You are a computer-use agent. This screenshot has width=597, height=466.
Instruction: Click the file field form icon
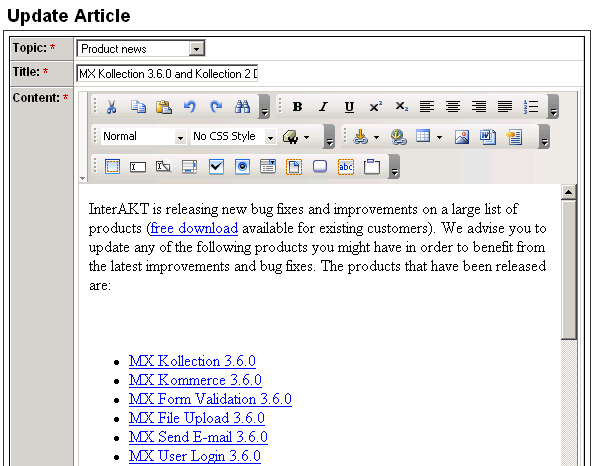click(294, 167)
